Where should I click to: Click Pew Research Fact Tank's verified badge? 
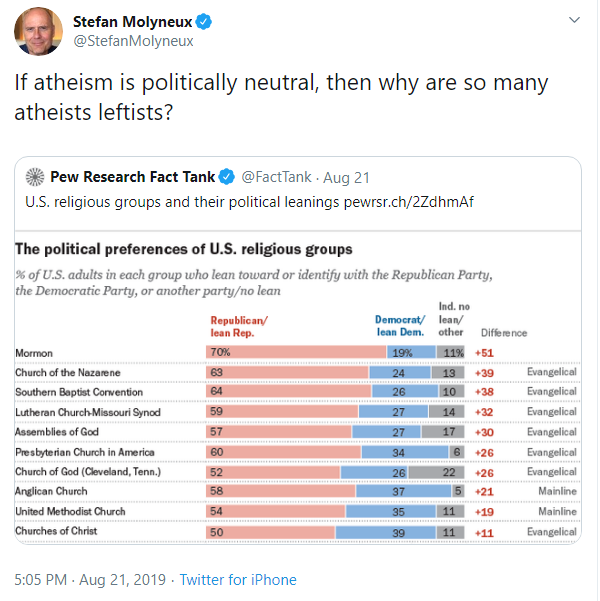[227, 177]
